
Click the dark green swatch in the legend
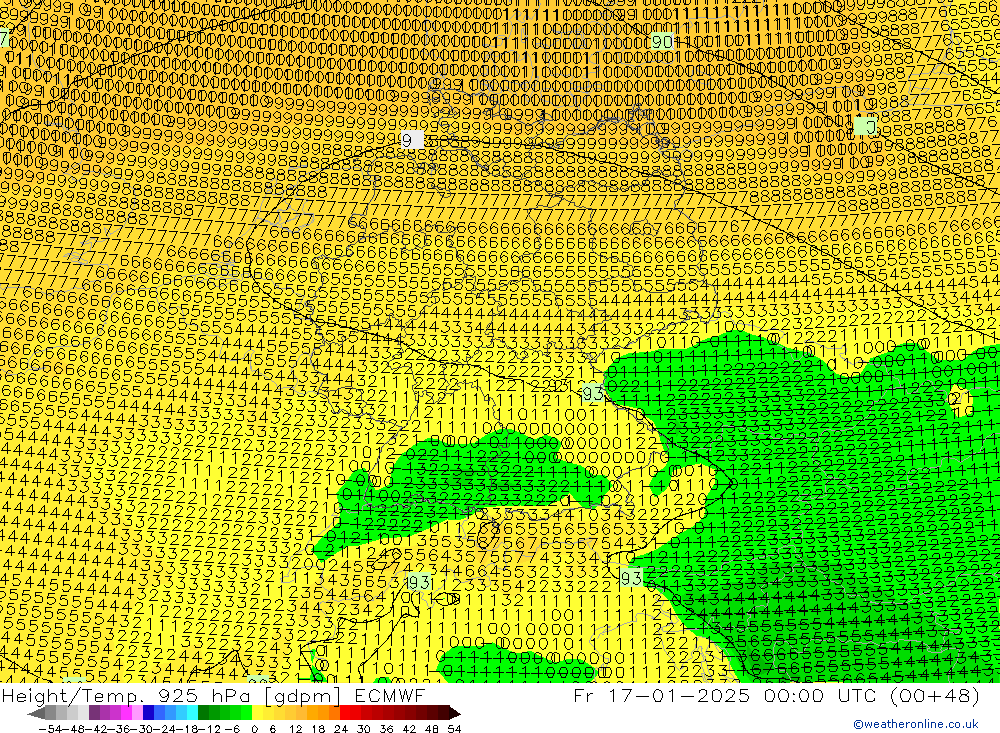tap(203, 714)
